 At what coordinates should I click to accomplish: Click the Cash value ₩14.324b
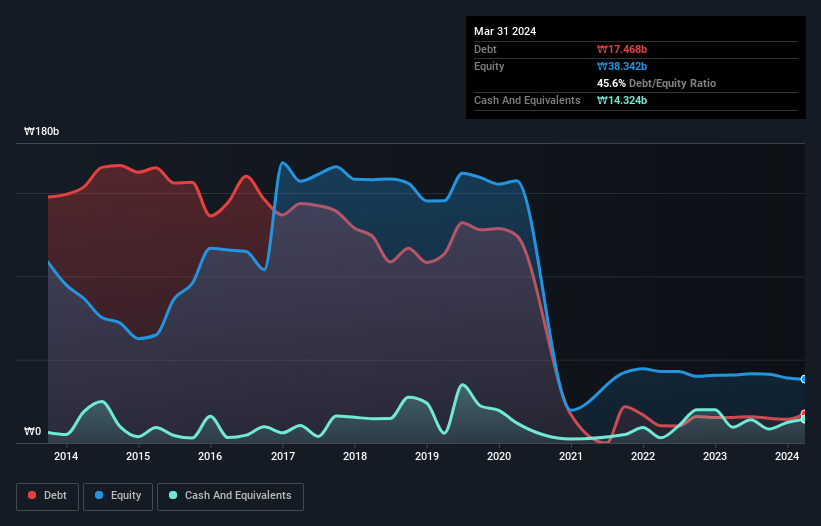(622, 100)
